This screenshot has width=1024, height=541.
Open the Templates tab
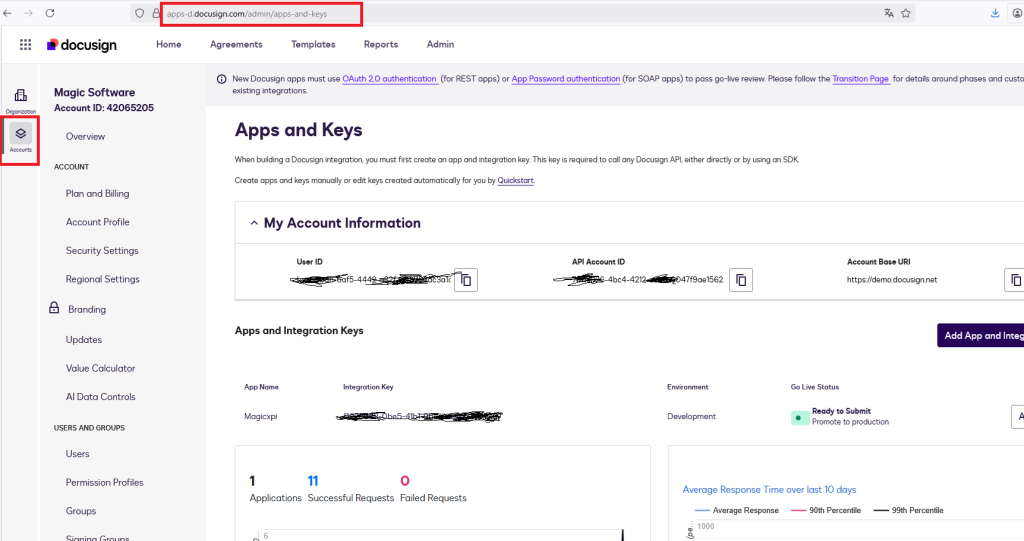tap(313, 44)
